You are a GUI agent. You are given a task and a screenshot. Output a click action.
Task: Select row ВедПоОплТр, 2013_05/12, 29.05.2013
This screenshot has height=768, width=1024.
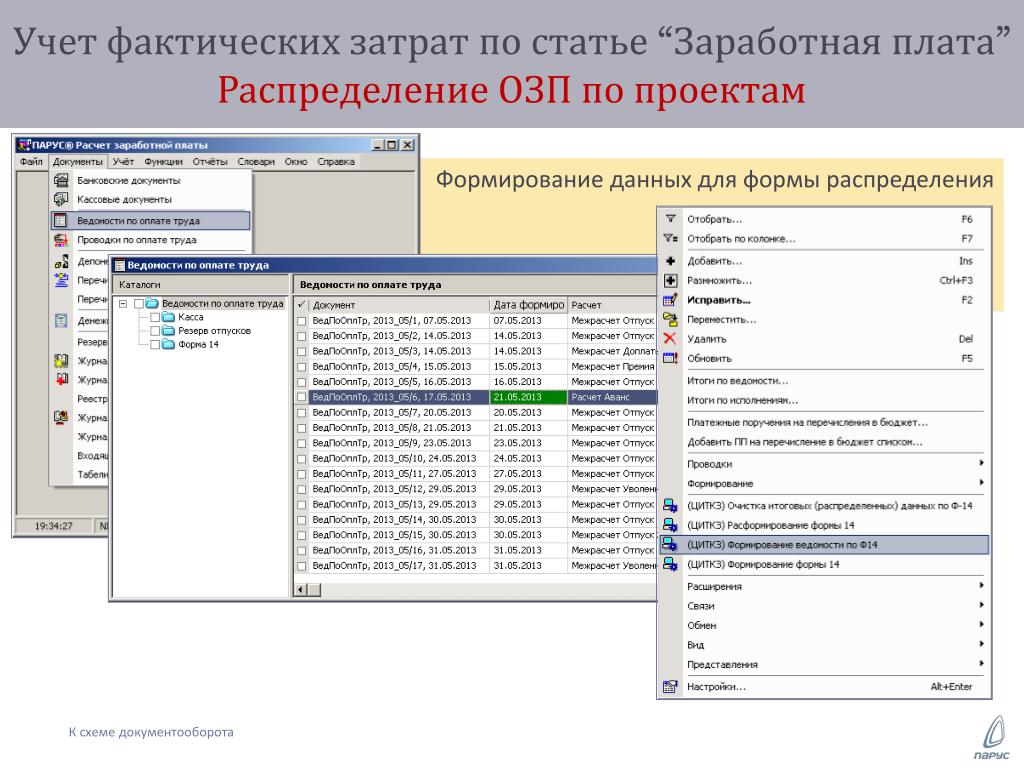475,489
